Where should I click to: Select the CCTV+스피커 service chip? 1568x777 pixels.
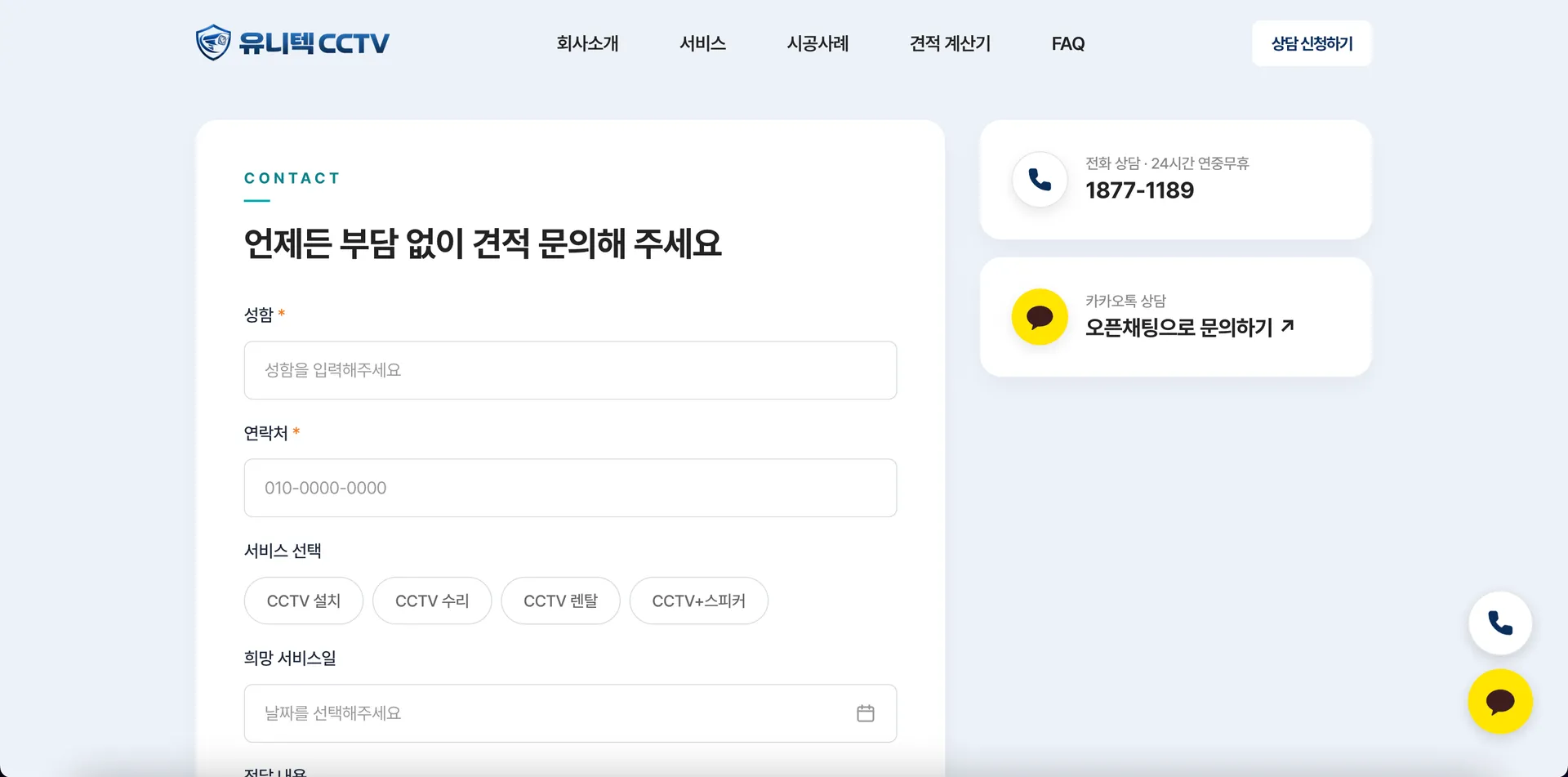(698, 601)
